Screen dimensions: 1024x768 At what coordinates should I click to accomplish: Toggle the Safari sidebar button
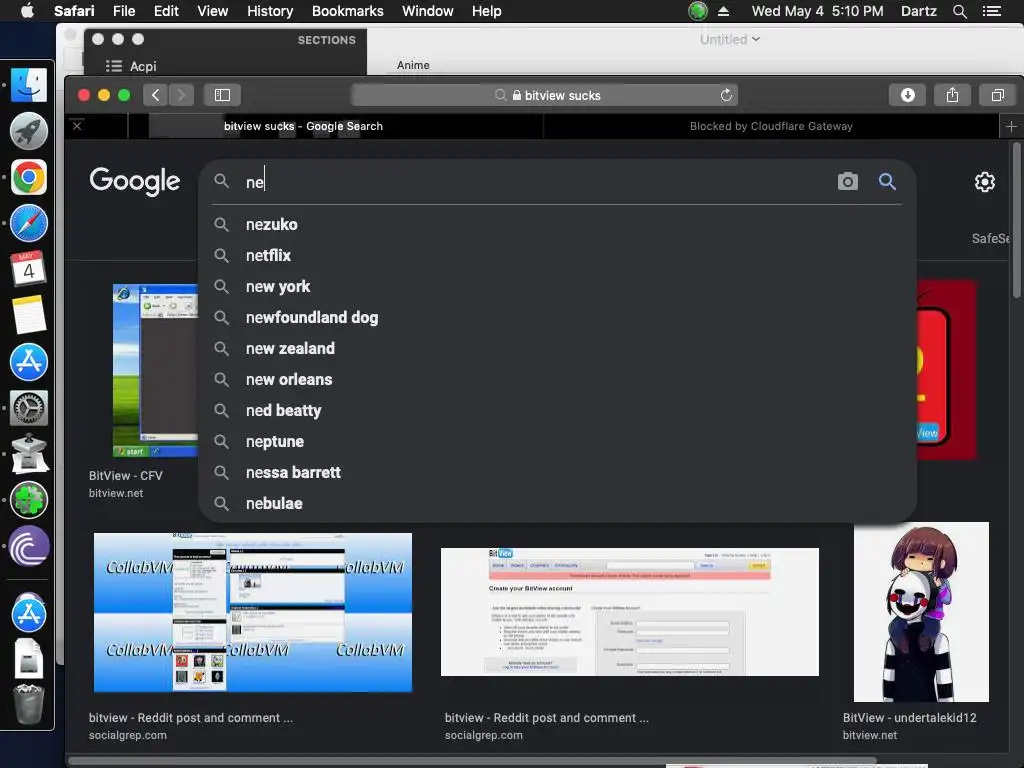(222, 95)
